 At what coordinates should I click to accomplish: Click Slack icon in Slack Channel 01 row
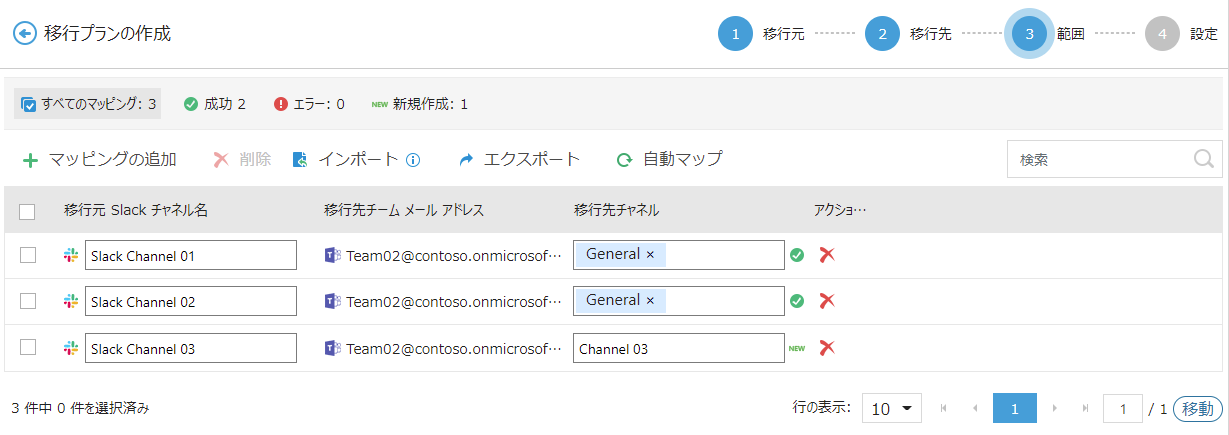click(71, 256)
